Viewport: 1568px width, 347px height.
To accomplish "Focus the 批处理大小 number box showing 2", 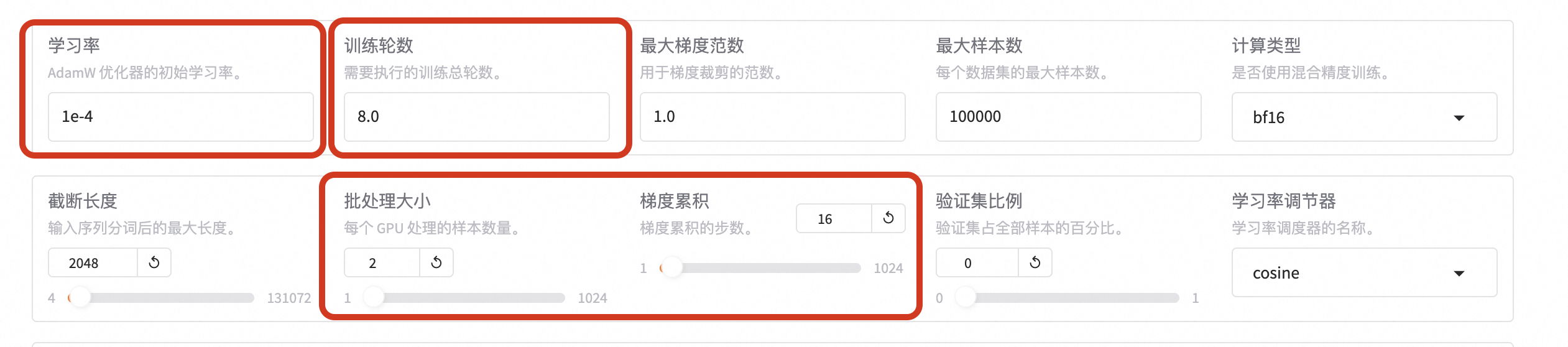I will click(x=382, y=262).
